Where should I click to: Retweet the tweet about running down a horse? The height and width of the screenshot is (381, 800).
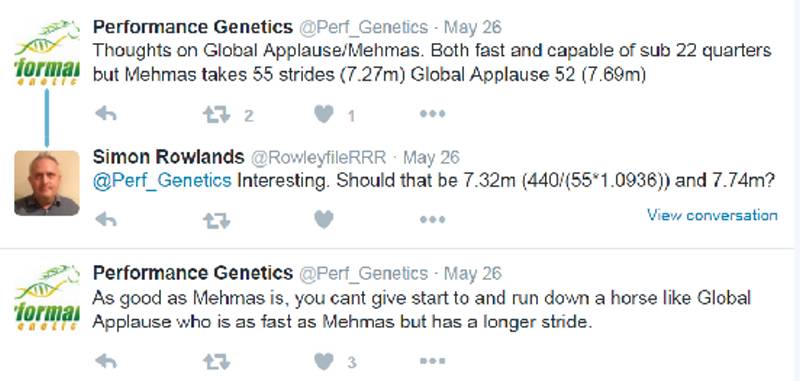tap(216, 362)
